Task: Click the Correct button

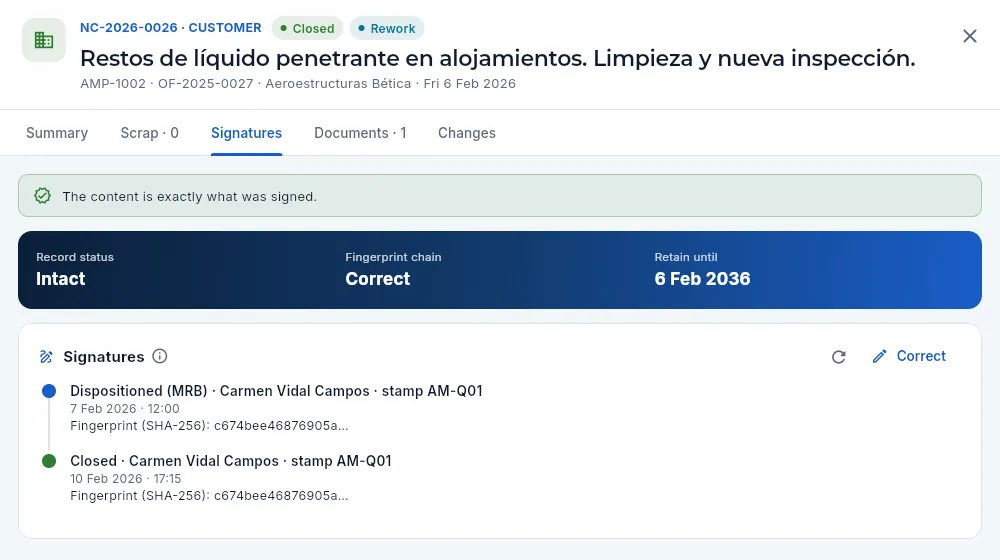Action: click(x=909, y=356)
